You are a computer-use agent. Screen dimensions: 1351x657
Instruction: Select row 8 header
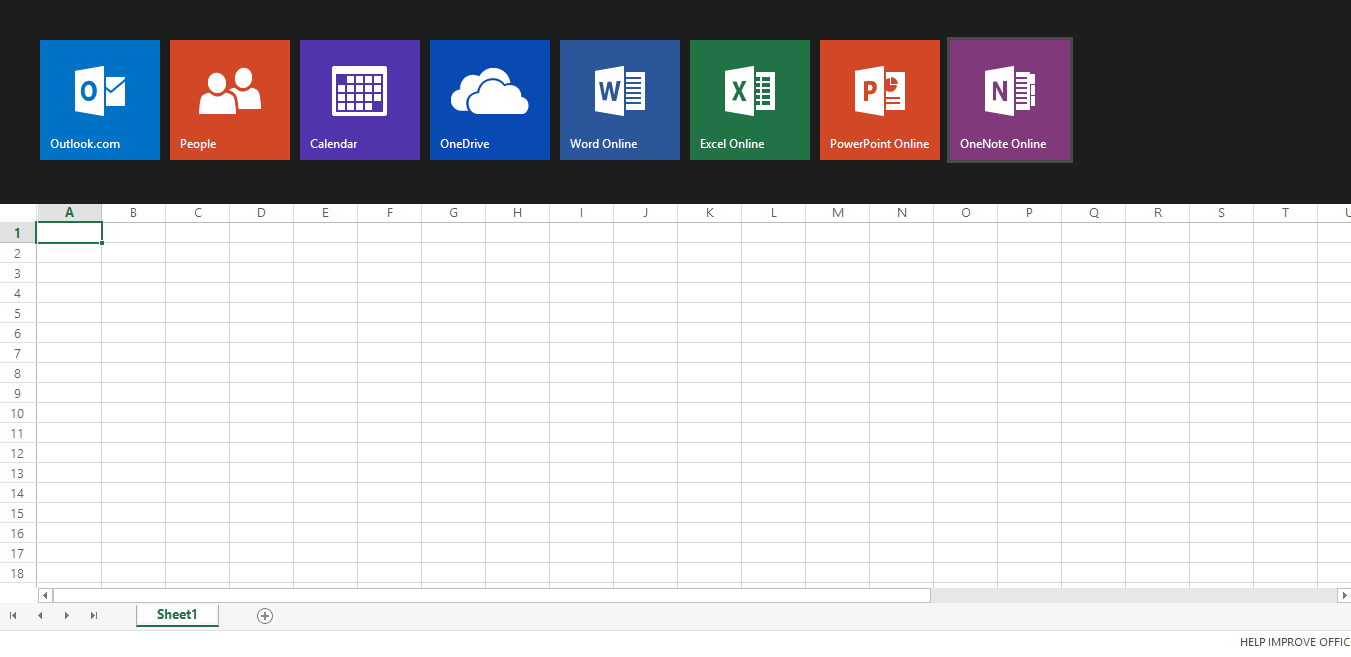pyautogui.click(x=18, y=373)
